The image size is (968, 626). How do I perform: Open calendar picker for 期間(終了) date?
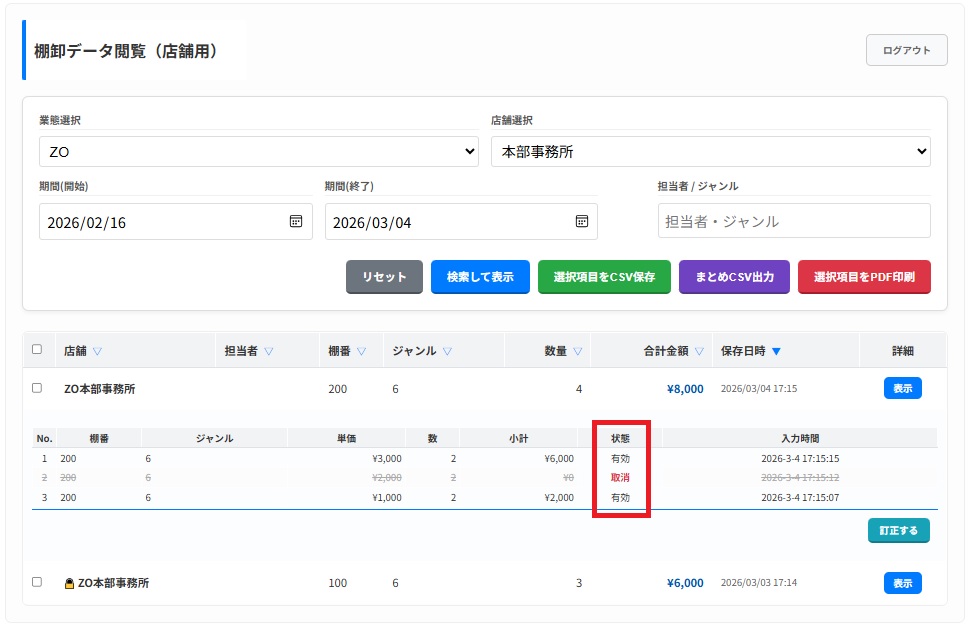pos(581,222)
